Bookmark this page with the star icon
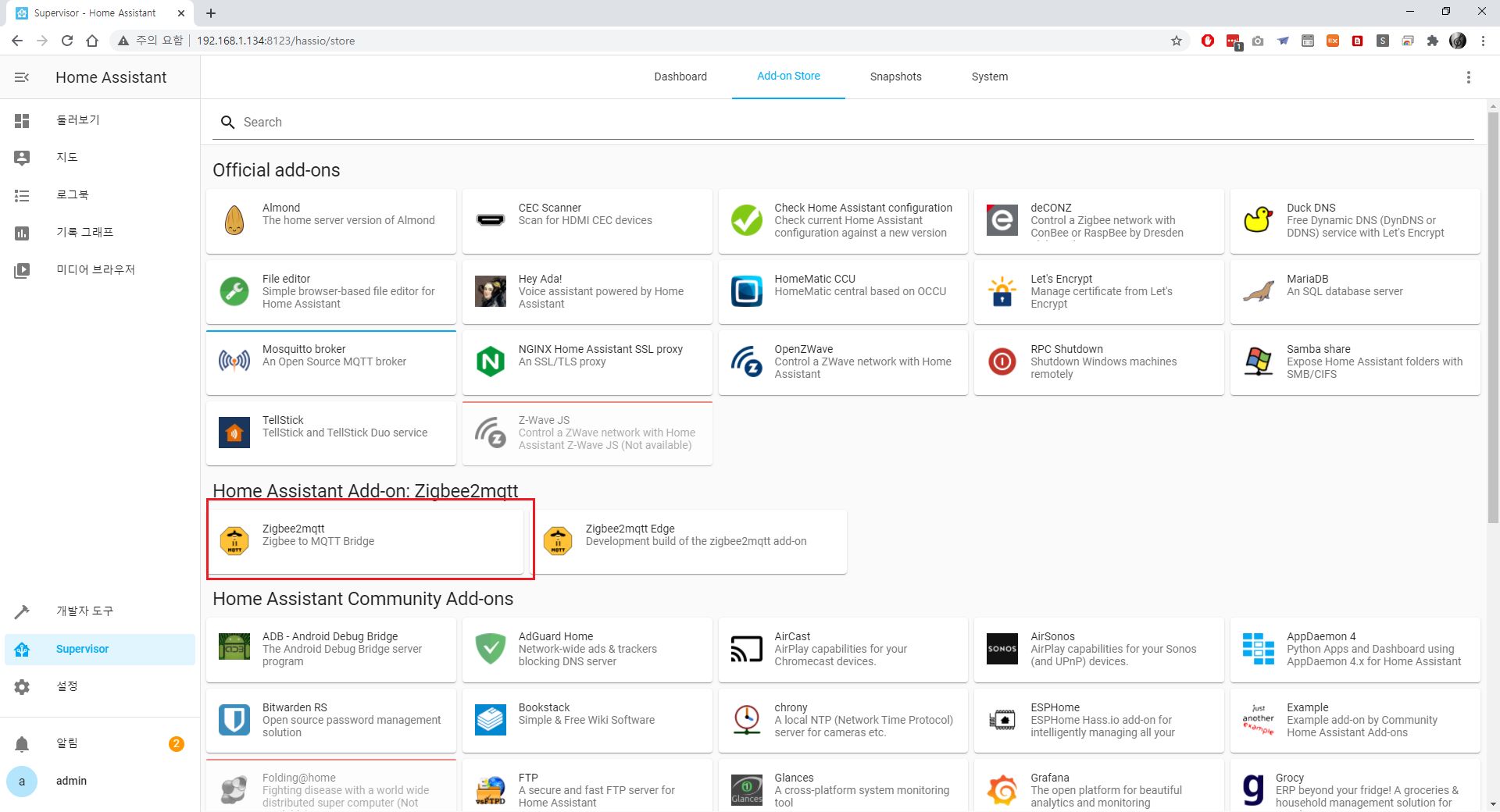 click(x=1176, y=41)
